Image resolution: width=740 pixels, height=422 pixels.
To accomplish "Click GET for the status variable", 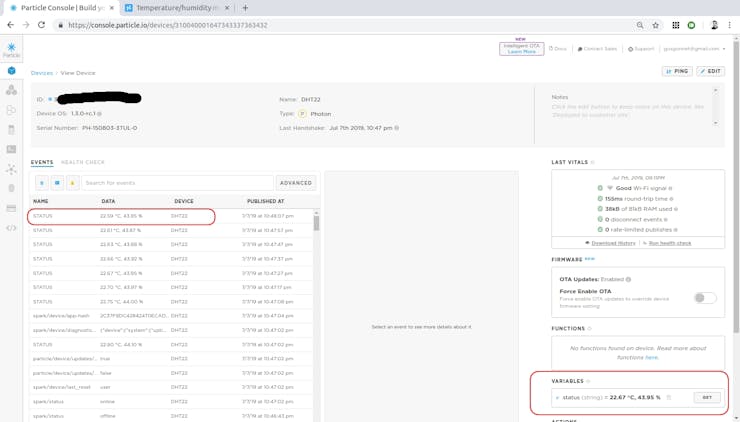I will click(707, 397).
